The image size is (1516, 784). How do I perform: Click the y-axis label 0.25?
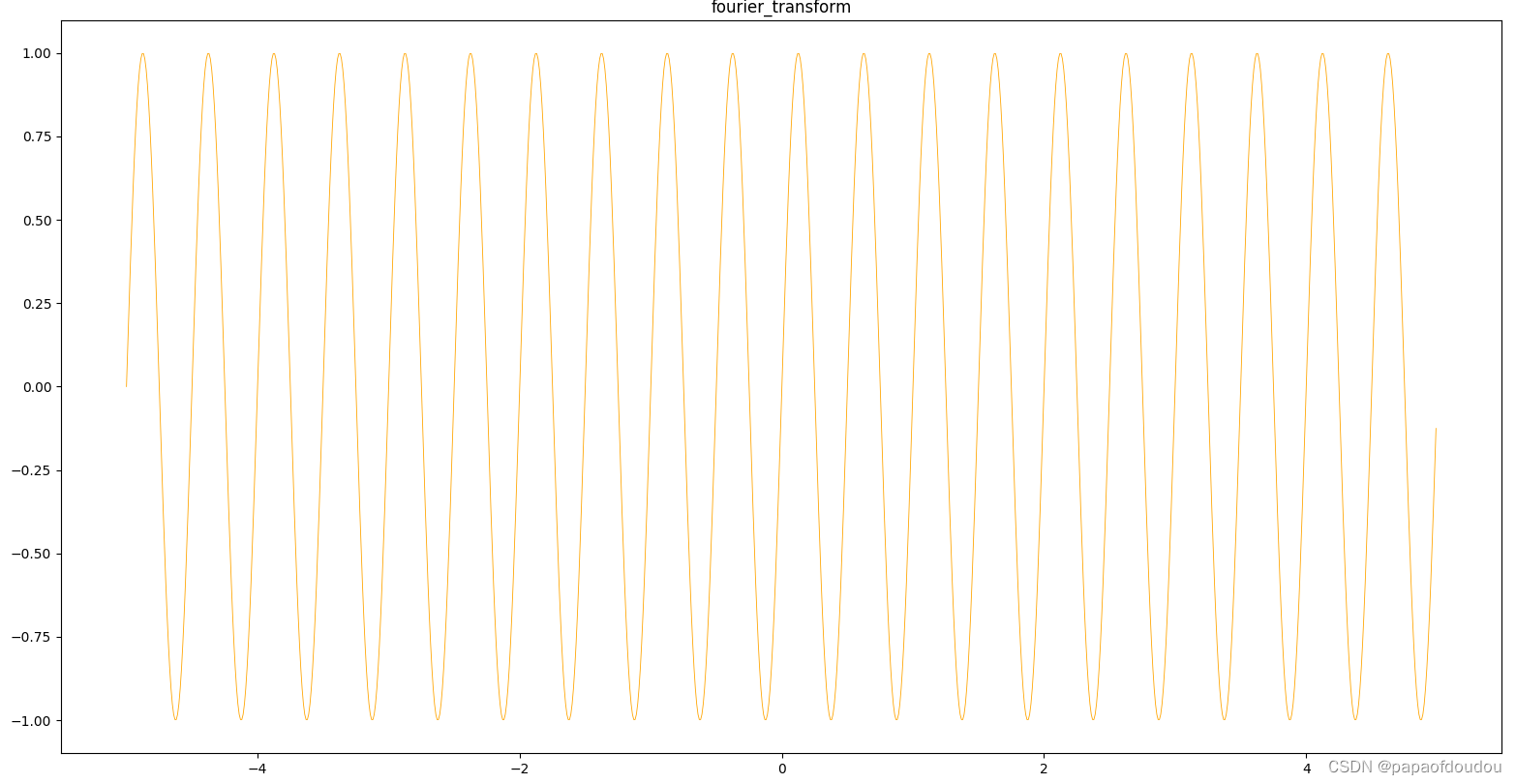coord(36,303)
